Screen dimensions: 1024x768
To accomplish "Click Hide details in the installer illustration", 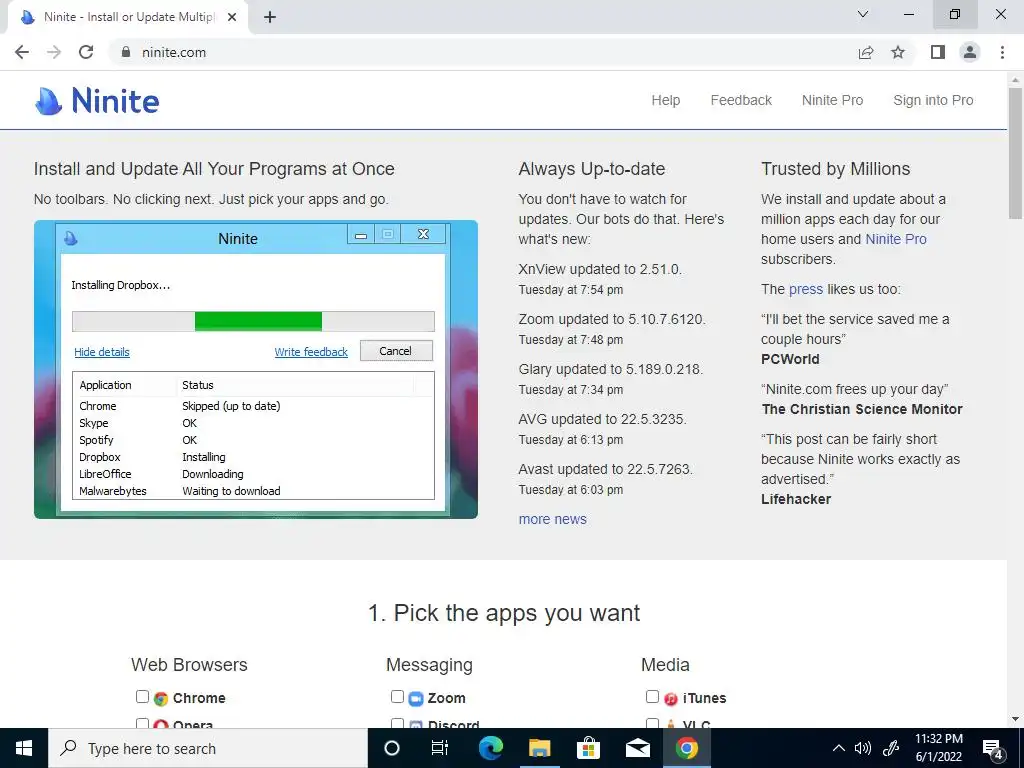I will click(x=102, y=352).
